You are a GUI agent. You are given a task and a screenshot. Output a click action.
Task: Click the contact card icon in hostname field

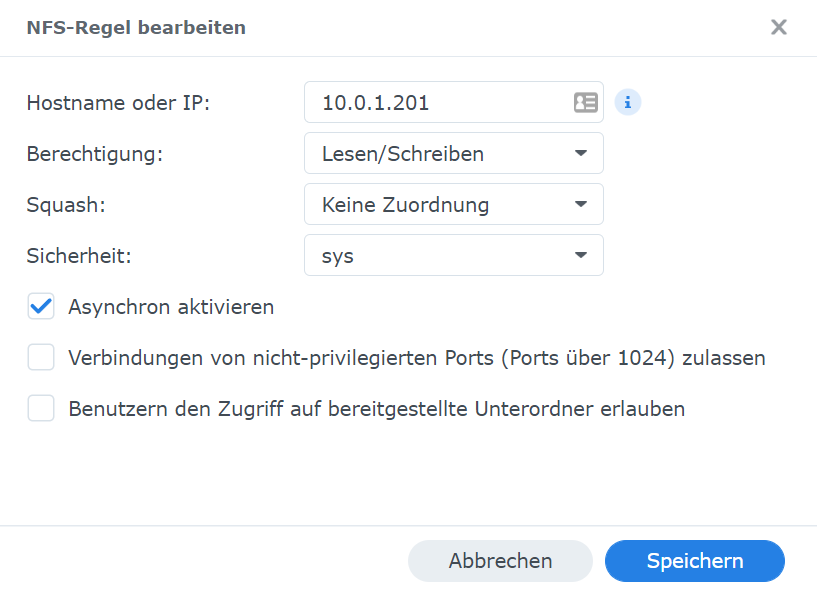point(585,102)
